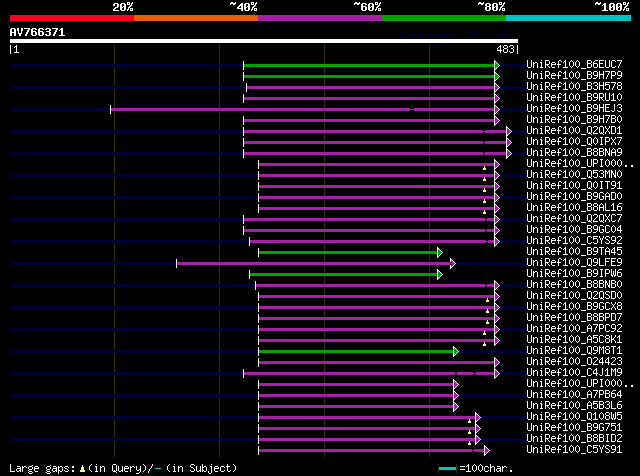Select the UniRef100_Q2QXC7 label
Image resolution: width=640 pixels, height=476 pixels.
tap(574, 219)
